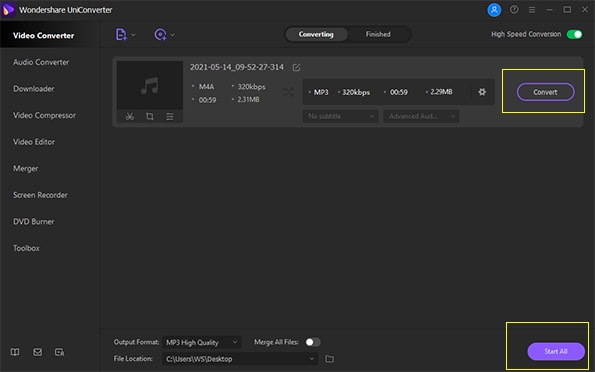Click the Load DVD icon
The width and height of the screenshot is (595, 372).
coord(160,35)
